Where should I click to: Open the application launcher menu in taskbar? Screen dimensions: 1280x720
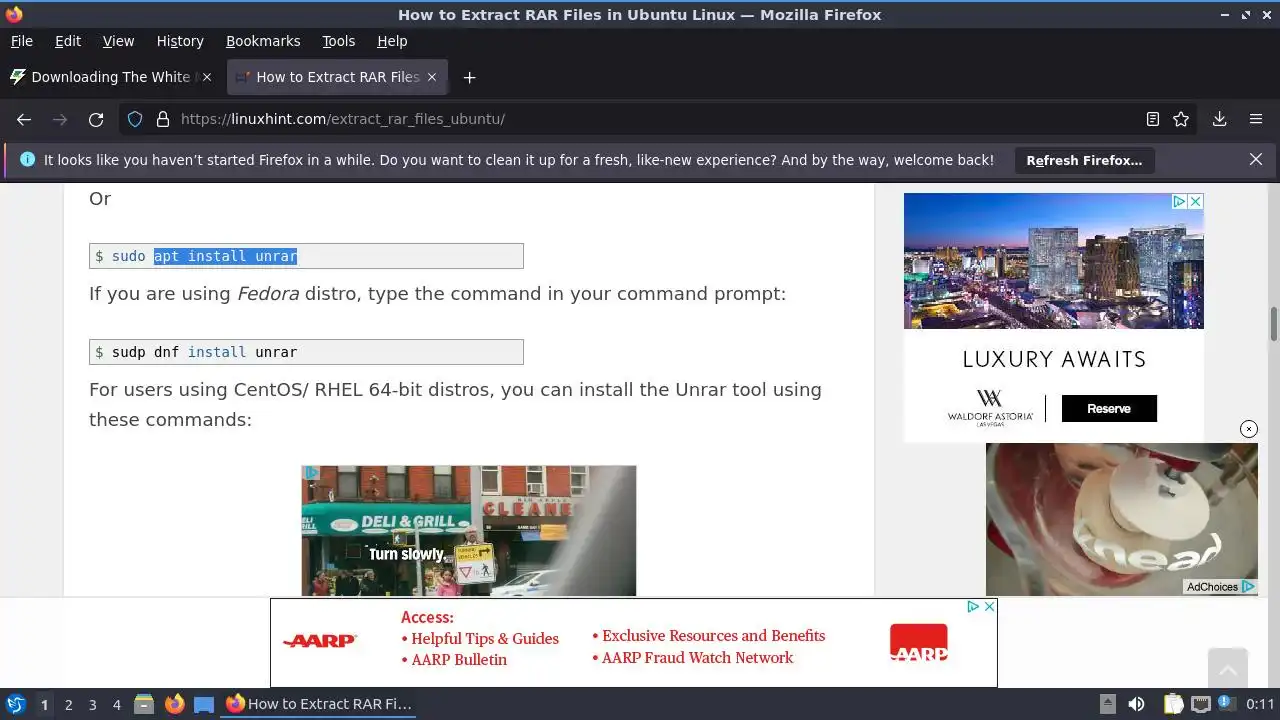pos(15,704)
